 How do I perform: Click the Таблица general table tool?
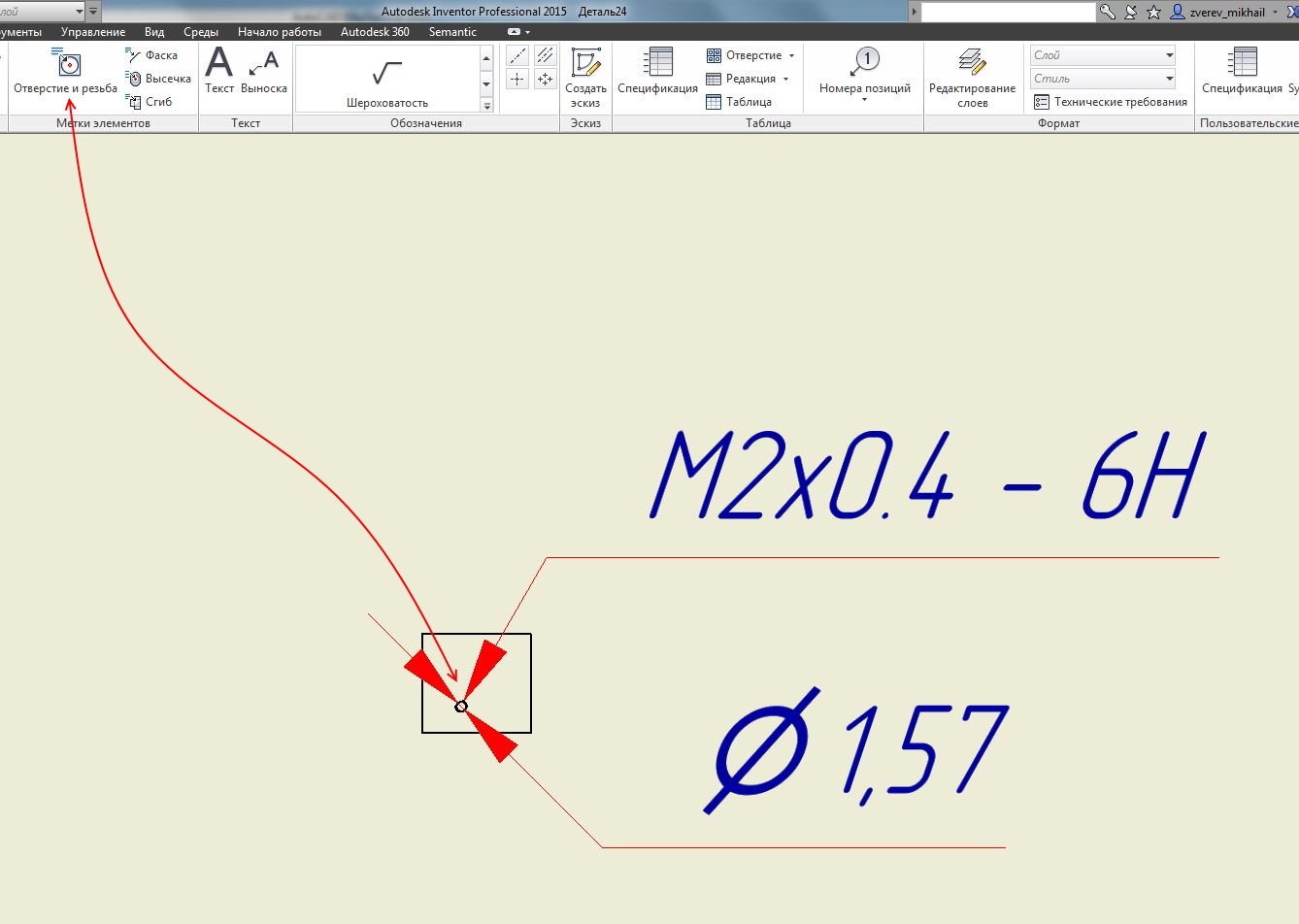pyautogui.click(x=739, y=102)
